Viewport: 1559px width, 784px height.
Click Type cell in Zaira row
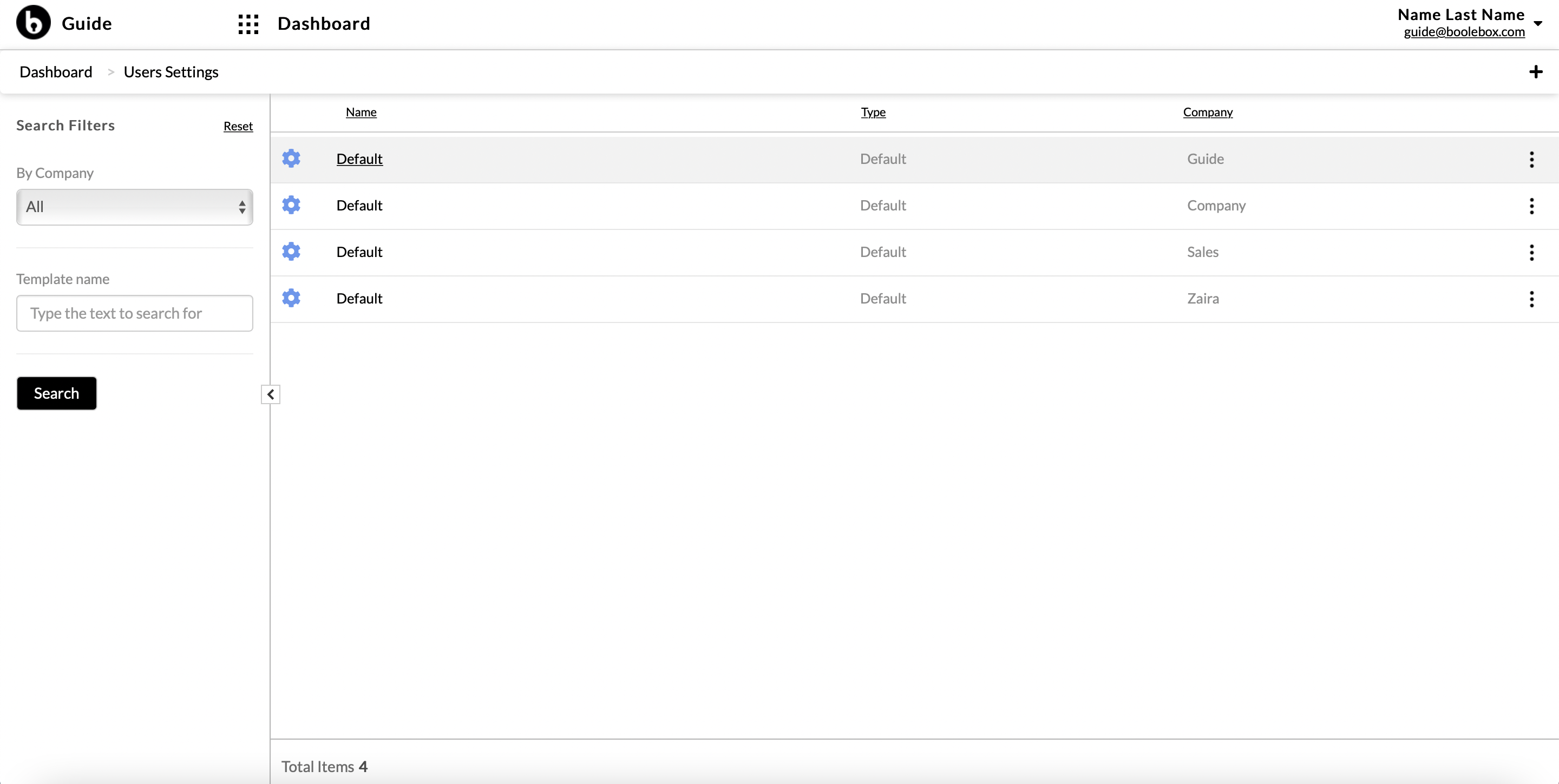click(883, 298)
